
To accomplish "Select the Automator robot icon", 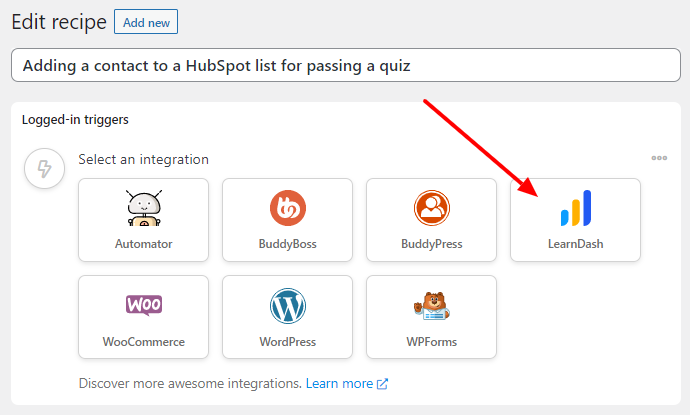I will click(143, 208).
